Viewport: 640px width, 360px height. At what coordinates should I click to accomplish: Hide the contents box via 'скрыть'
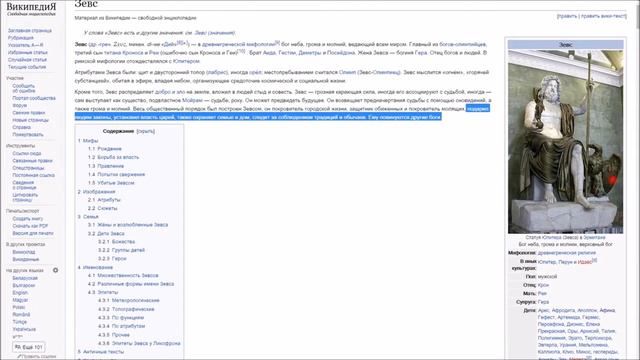145,131
